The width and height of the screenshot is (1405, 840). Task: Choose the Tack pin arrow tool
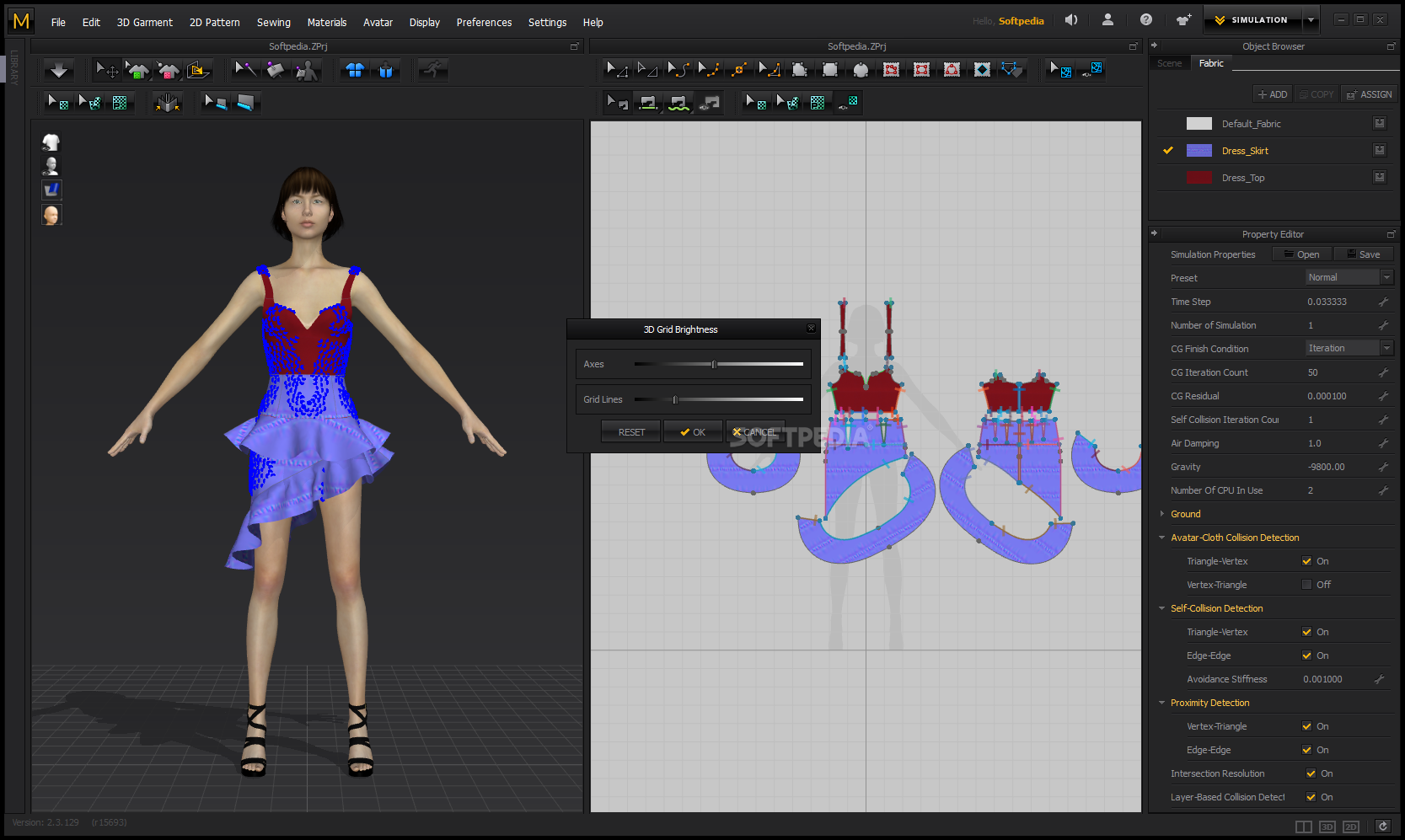245,70
